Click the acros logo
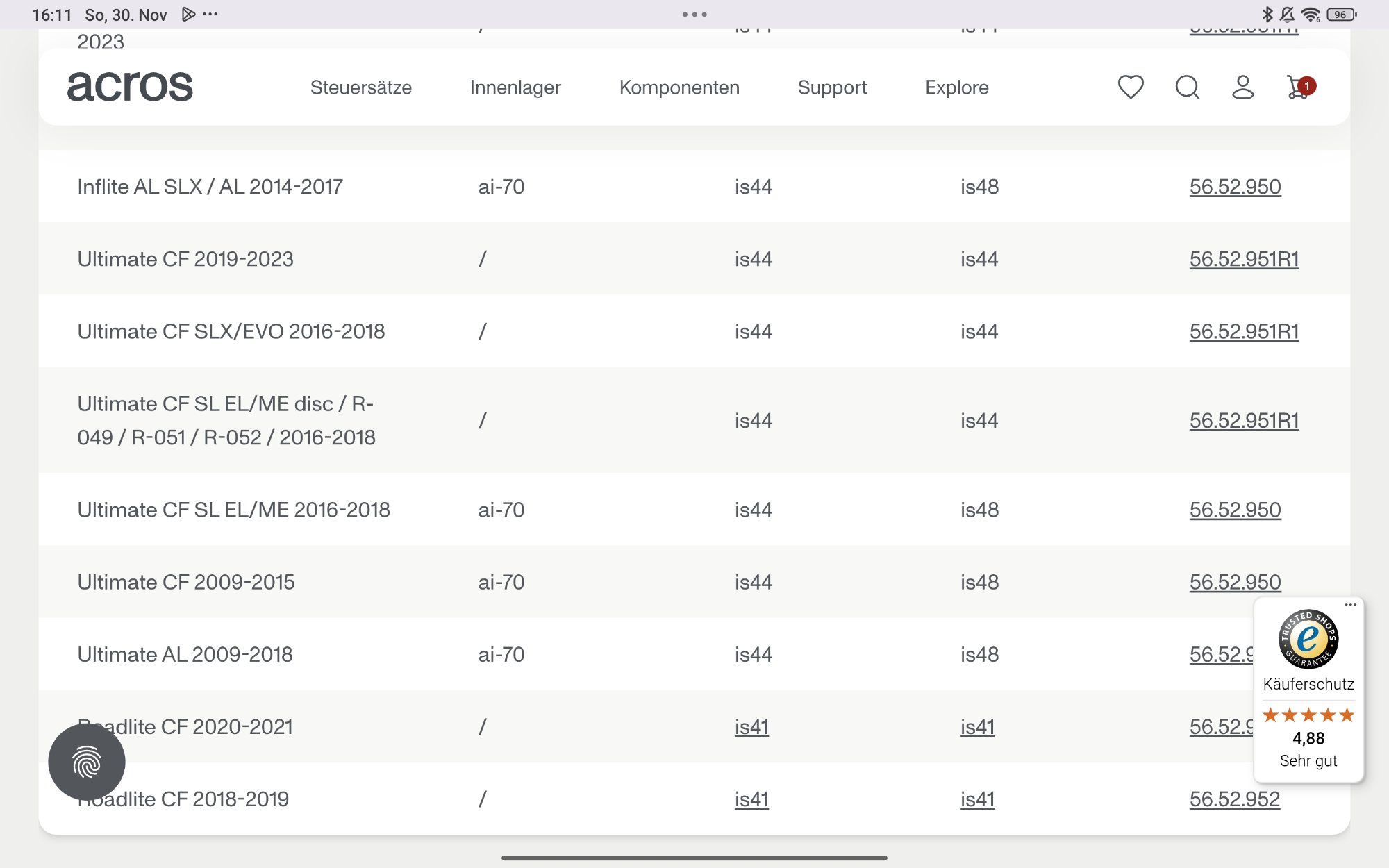 pos(131,86)
